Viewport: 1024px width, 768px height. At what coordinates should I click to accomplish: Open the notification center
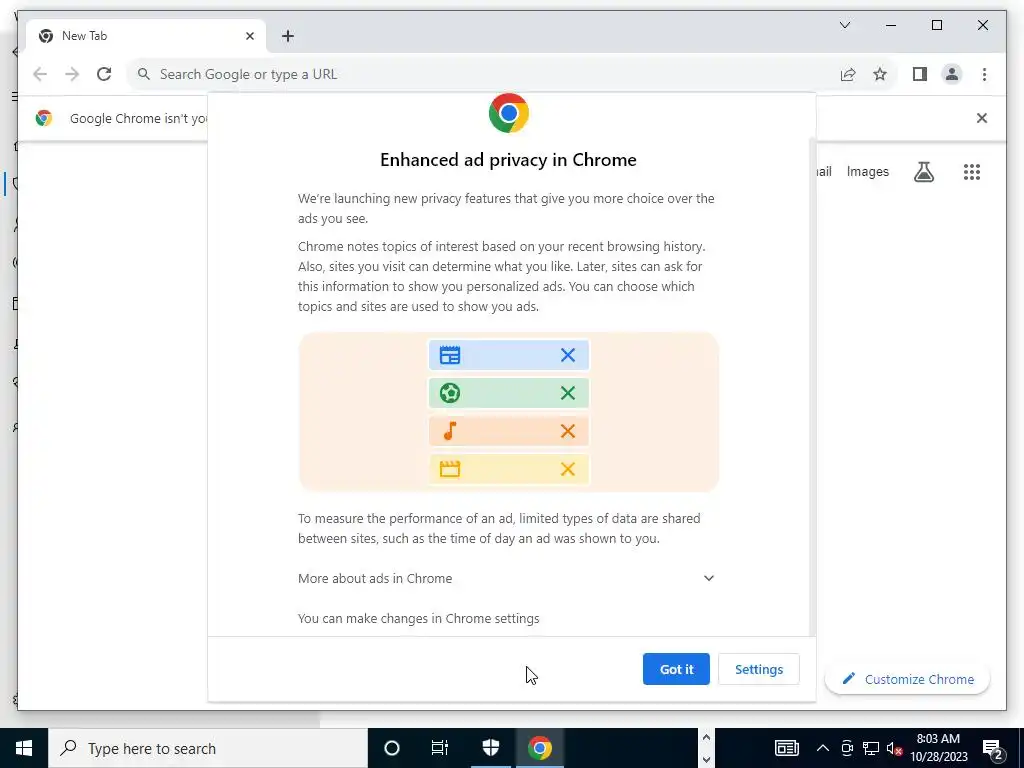pyautogui.click(x=993, y=748)
